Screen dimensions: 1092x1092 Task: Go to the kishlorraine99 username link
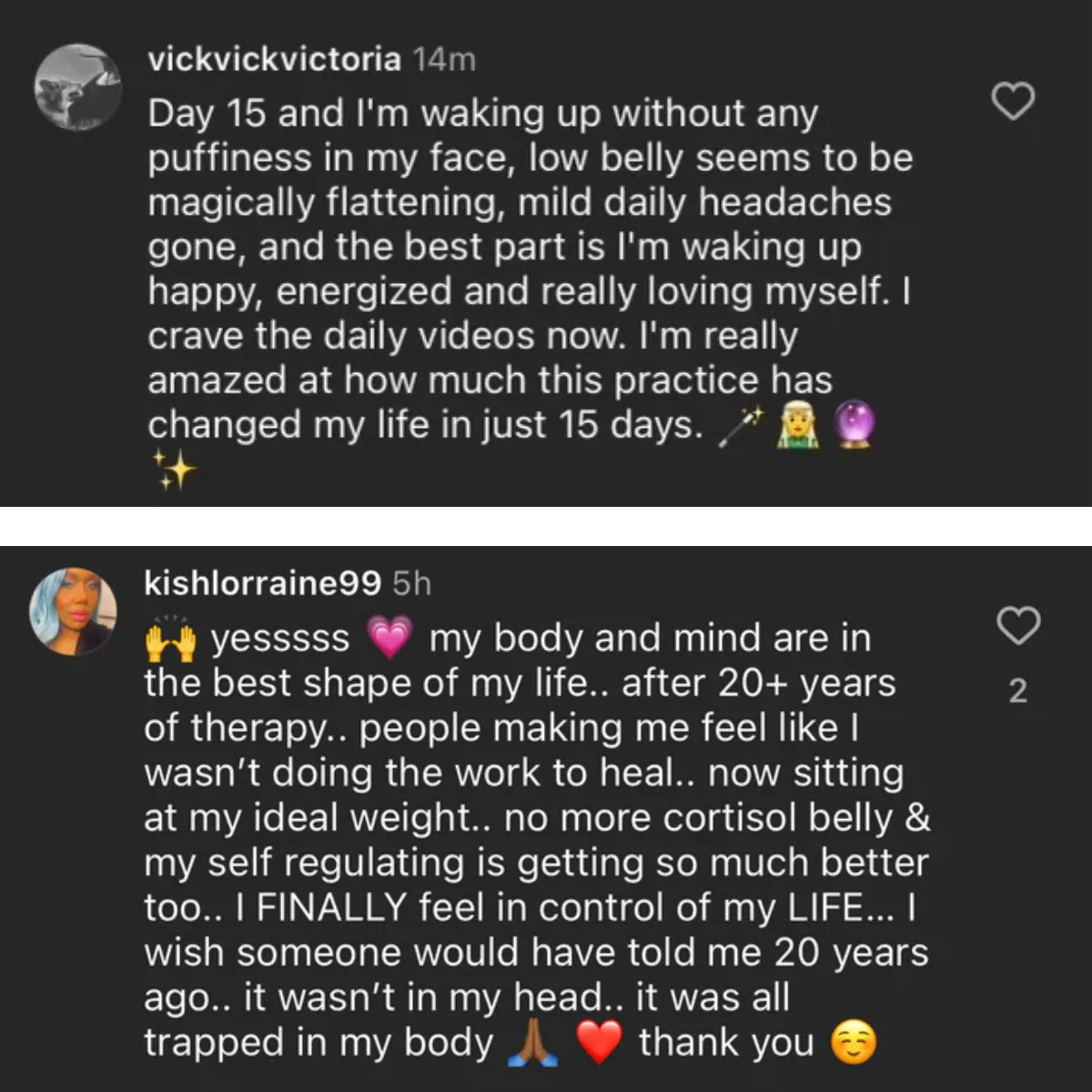point(262,583)
